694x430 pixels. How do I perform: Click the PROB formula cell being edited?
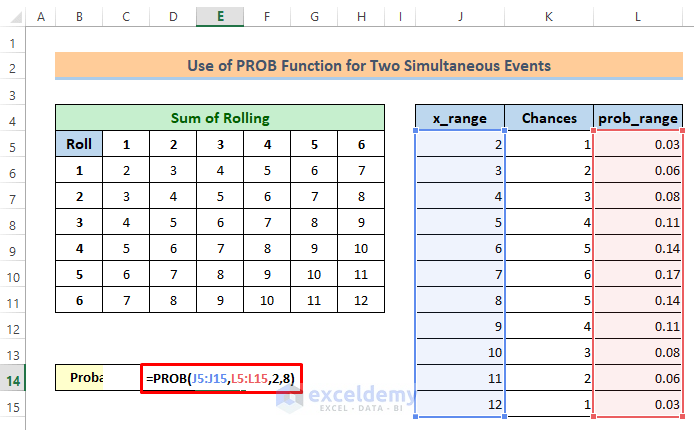pyautogui.click(x=224, y=378)
